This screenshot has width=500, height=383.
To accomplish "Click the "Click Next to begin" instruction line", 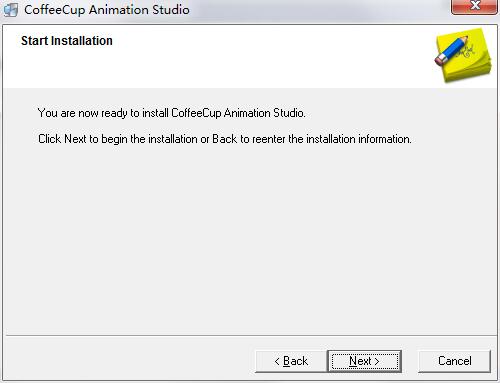I will point(225,139).
